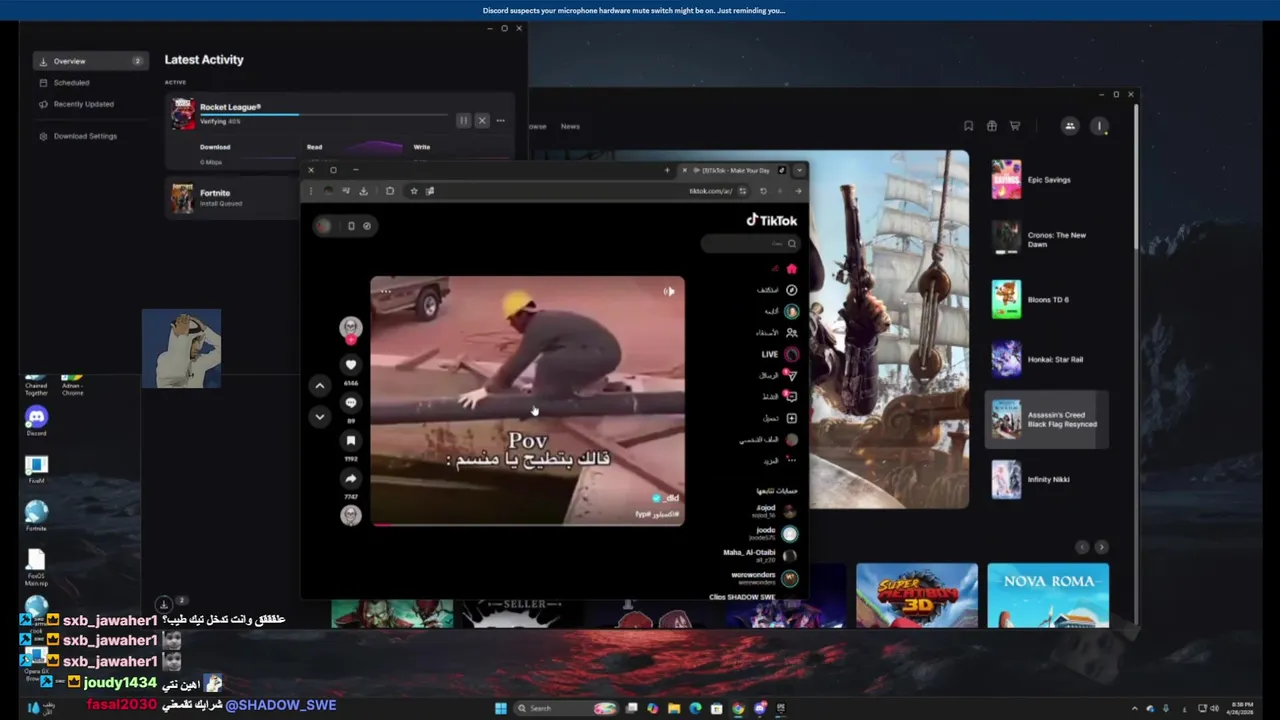This screenshot has height=720, width=1280.
Task: Open browser extensions puzzle icon
Action: [390, 191]
